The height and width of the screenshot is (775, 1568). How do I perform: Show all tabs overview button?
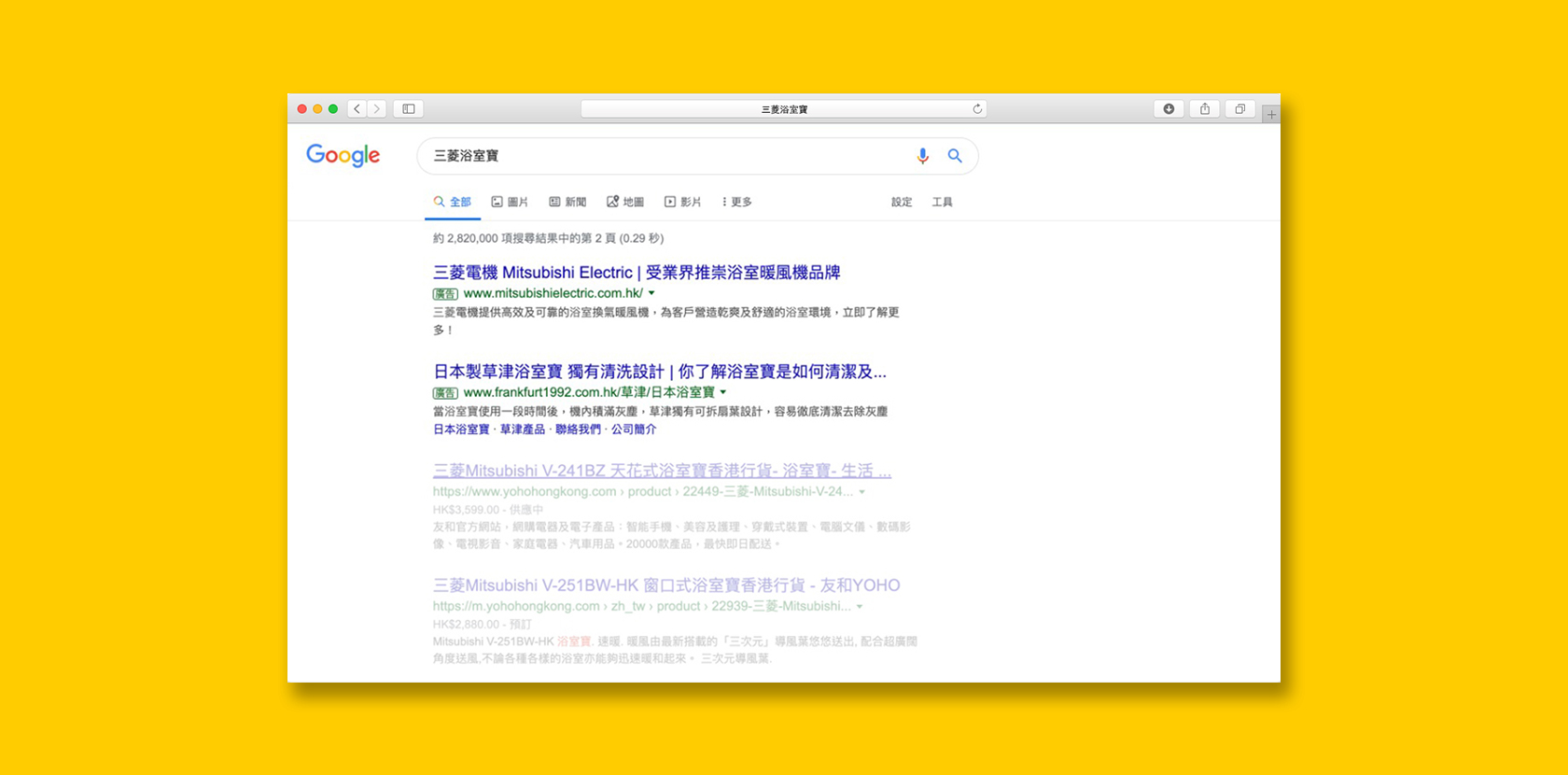pyautogui.click(x=1240, y=109)
